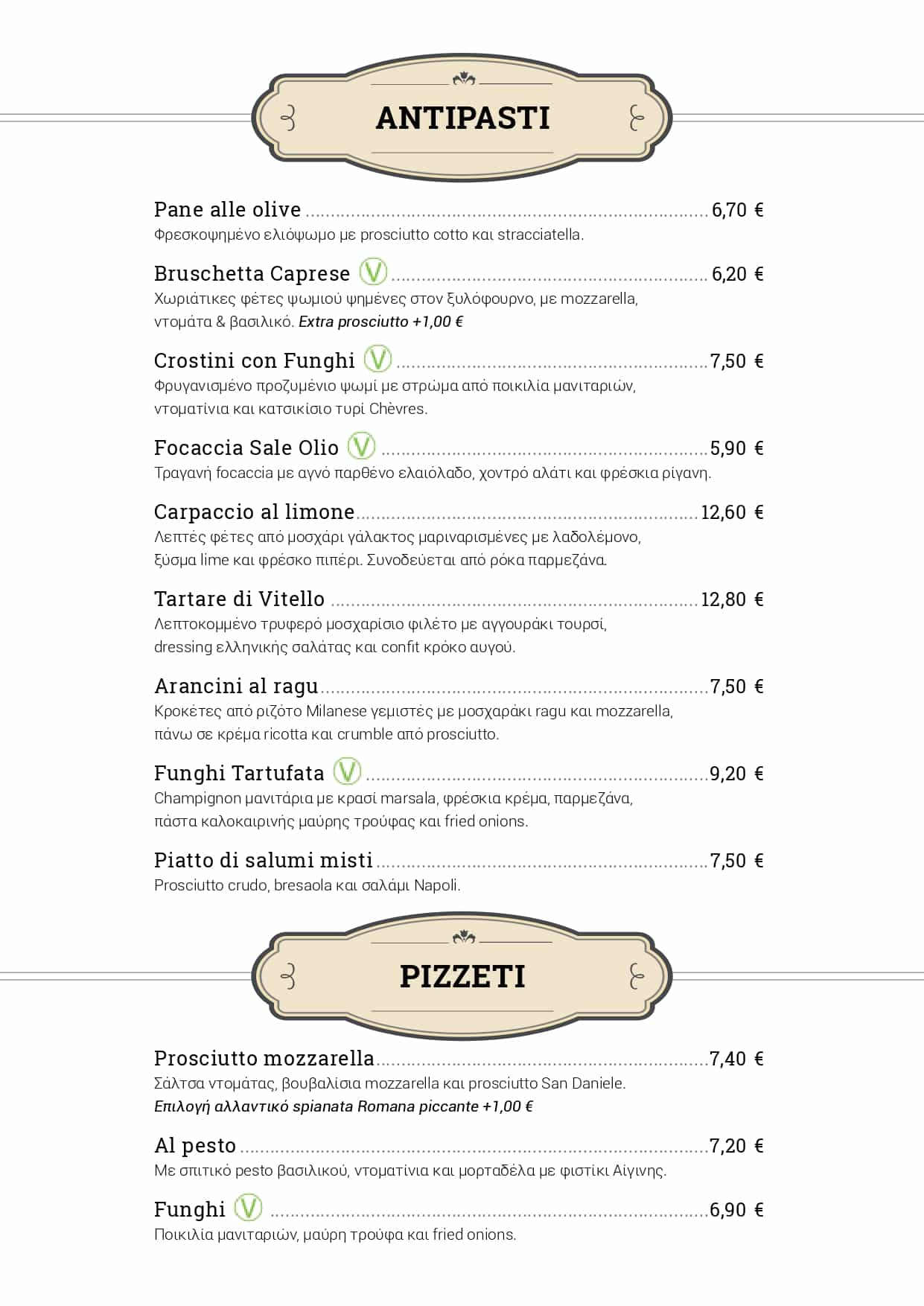Click the vegetarian icon beside Bruschetta Caprese
This screenshot has height=1306, width=924.
point(373,272)
